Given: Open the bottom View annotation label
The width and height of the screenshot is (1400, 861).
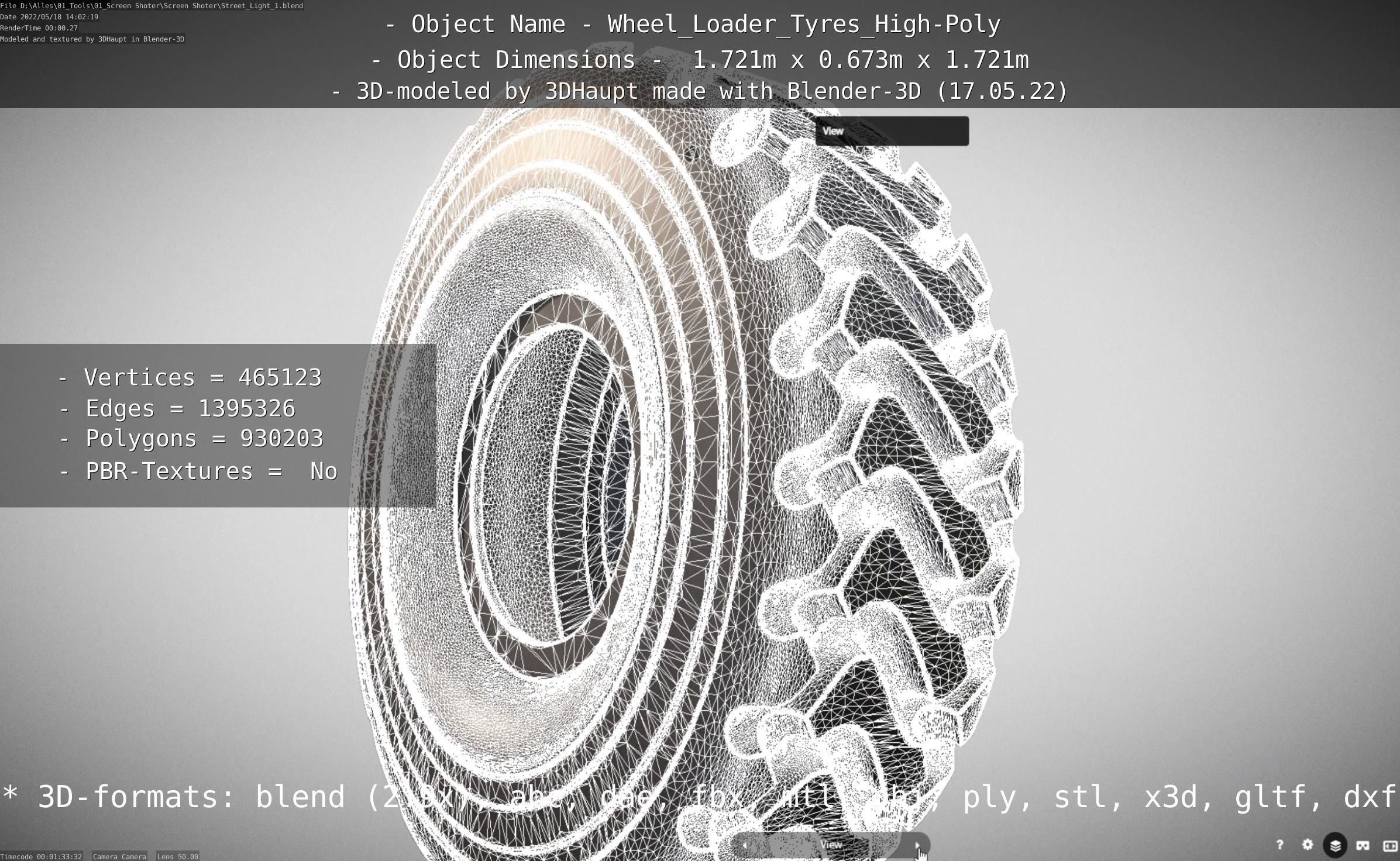Looking at the screenshot, I should tap(831, 844).
